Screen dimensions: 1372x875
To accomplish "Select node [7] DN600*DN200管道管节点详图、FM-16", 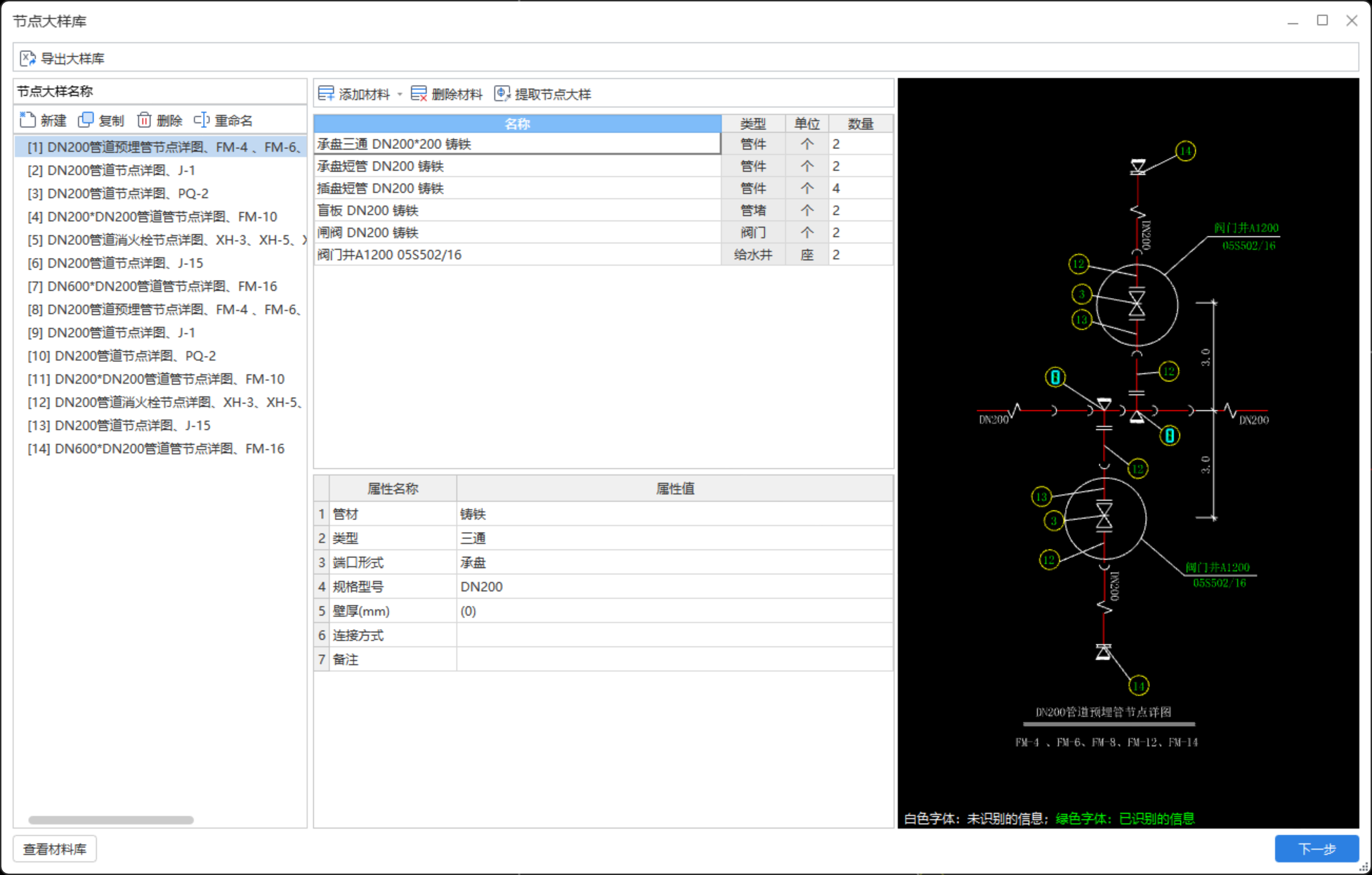I will (161, 286).
